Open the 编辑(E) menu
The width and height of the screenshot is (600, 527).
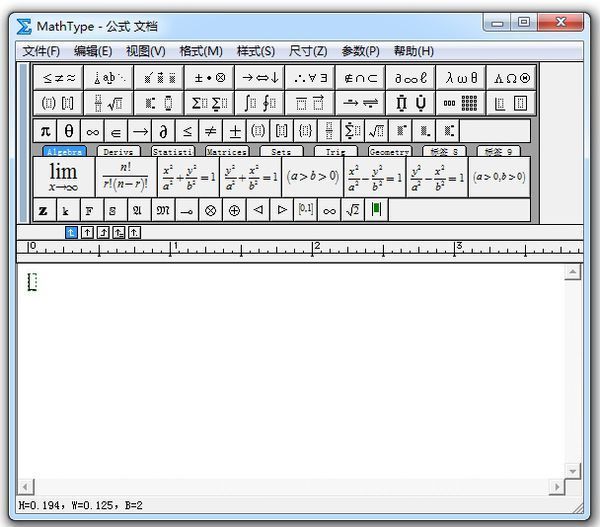(x=93, y=51)
